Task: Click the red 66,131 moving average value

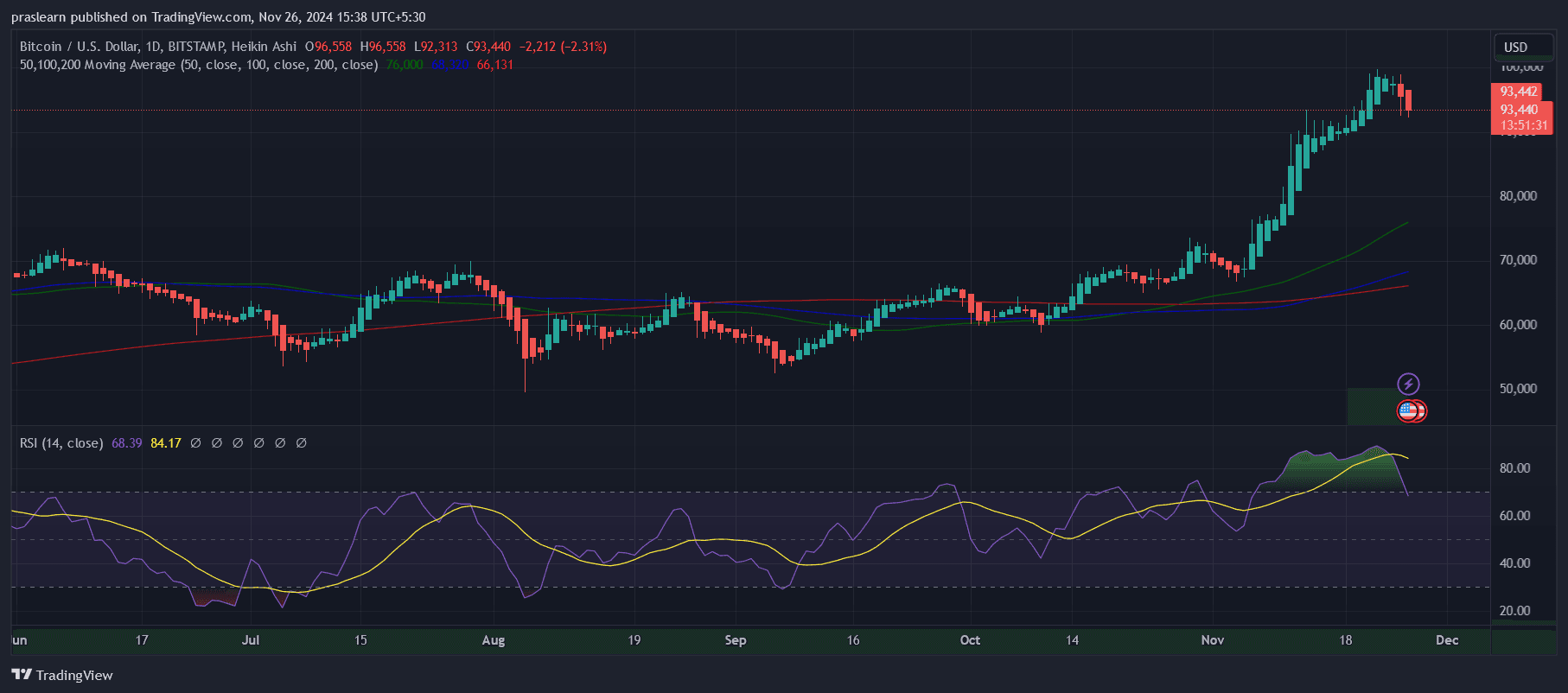Action: point(495,65)
